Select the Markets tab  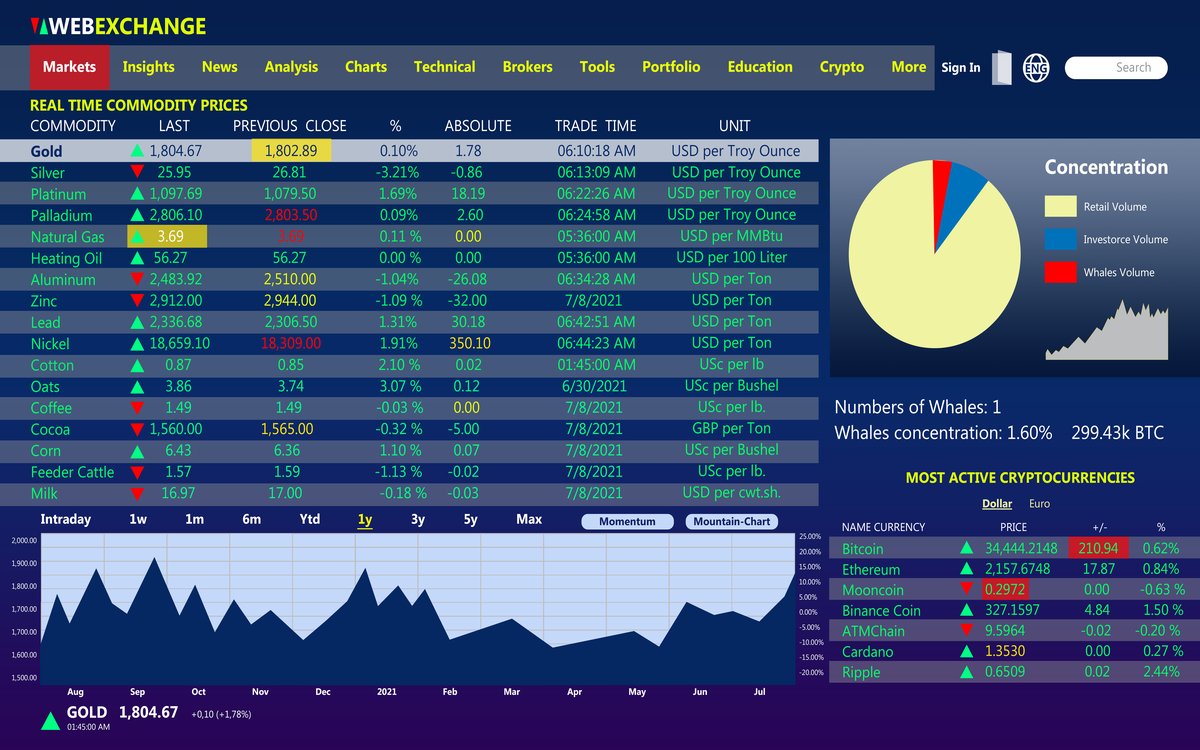pyautogui.click(x=69, y=67)
